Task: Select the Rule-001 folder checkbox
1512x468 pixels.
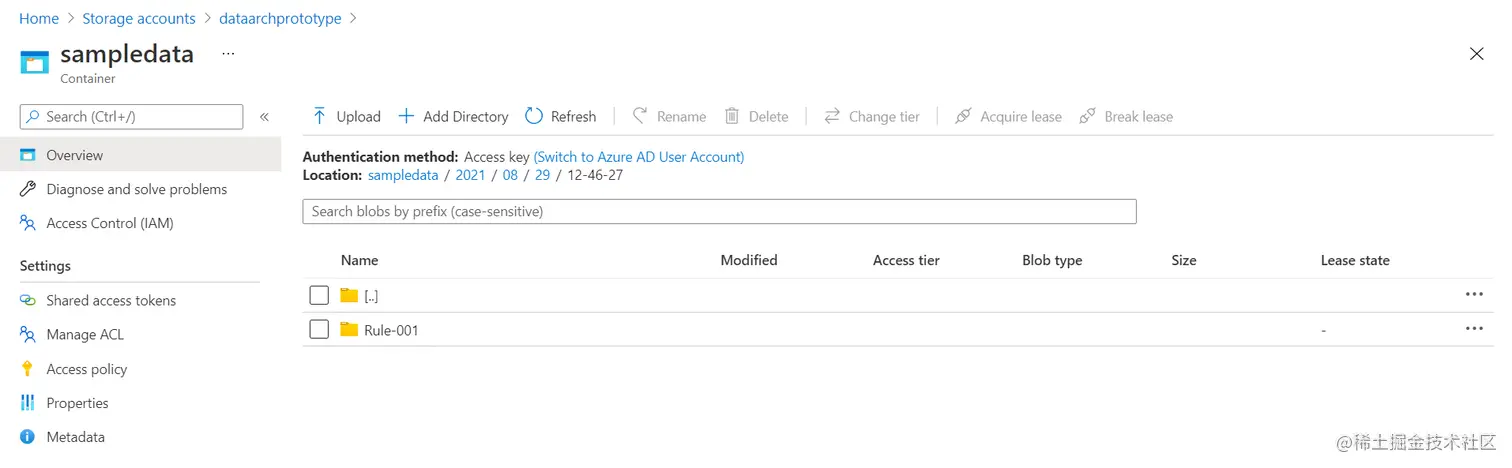Action: [x=319, y=329]
